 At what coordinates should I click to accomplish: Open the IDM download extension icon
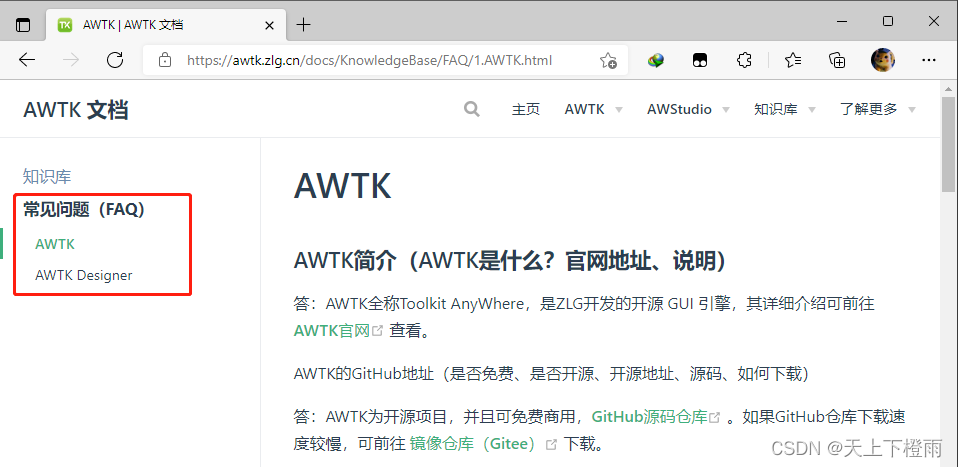(x=656, y=60)
